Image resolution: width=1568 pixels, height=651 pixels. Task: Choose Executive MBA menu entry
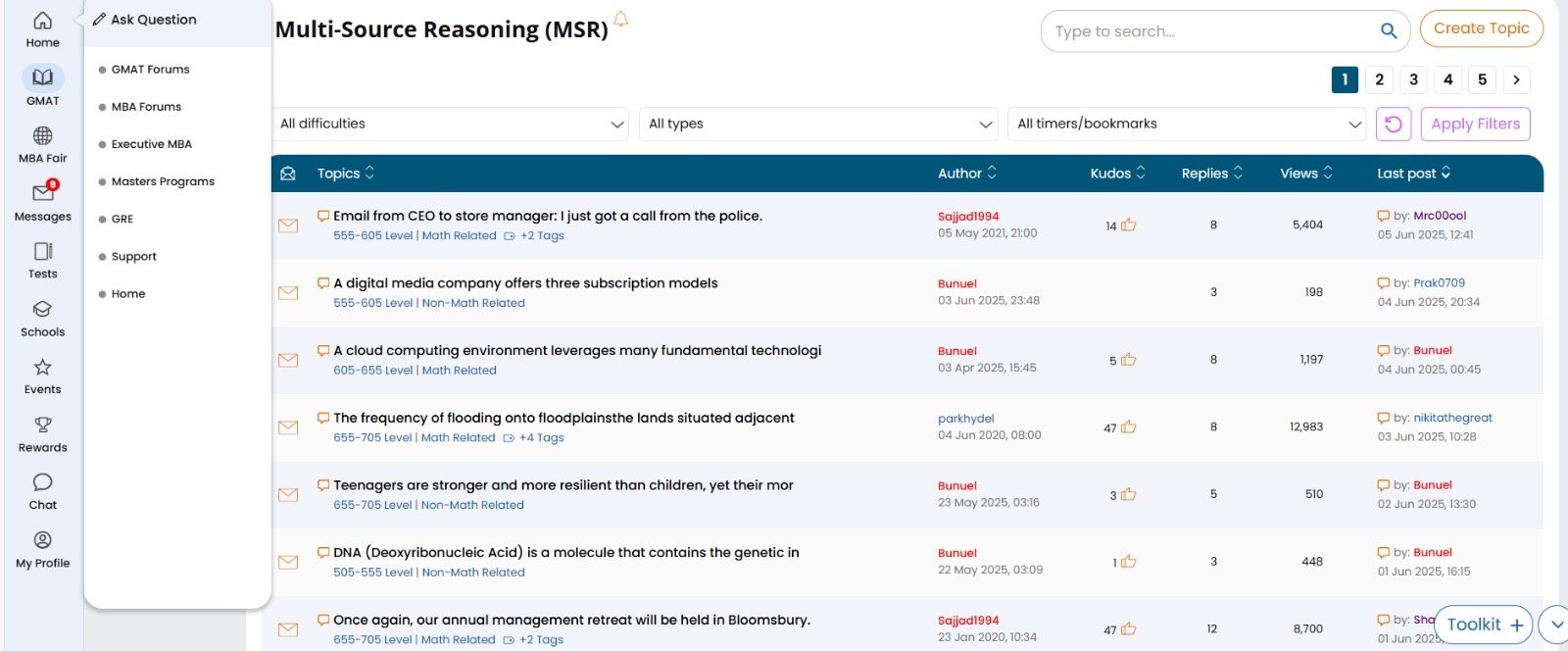(151, 144)
